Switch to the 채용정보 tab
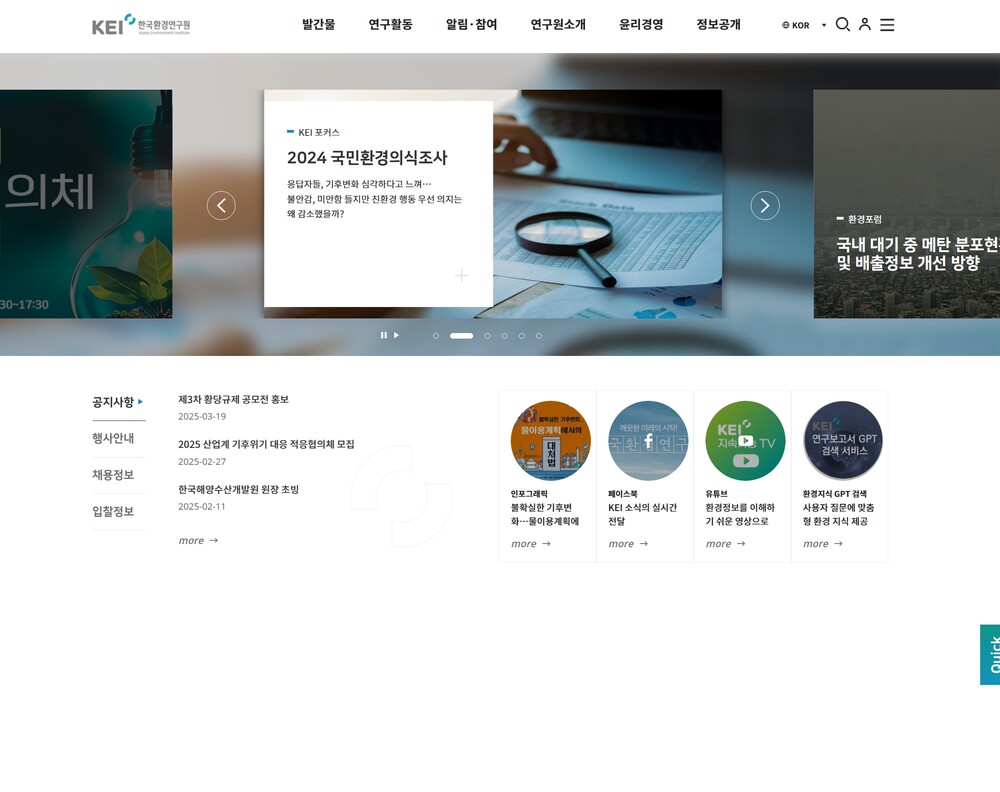This screenshot has width=1000, height=792. click(113, 475)
